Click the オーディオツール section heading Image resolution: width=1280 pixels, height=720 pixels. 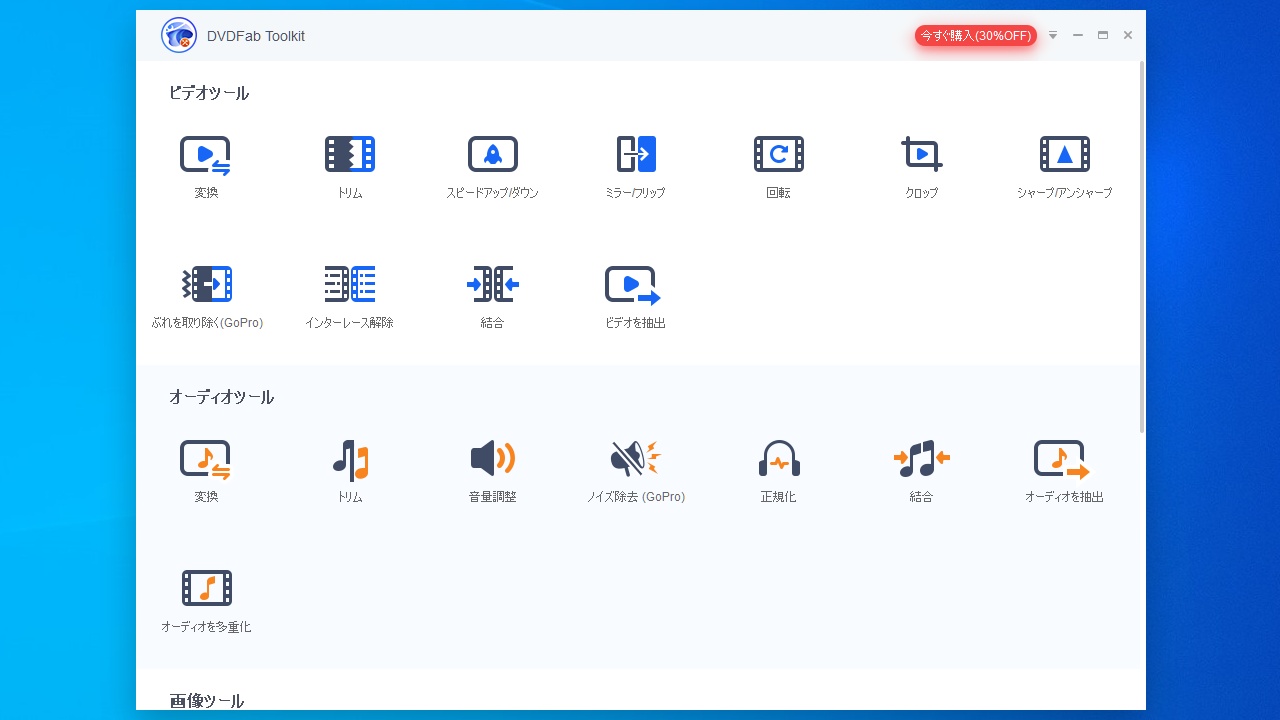coord(221,397)
